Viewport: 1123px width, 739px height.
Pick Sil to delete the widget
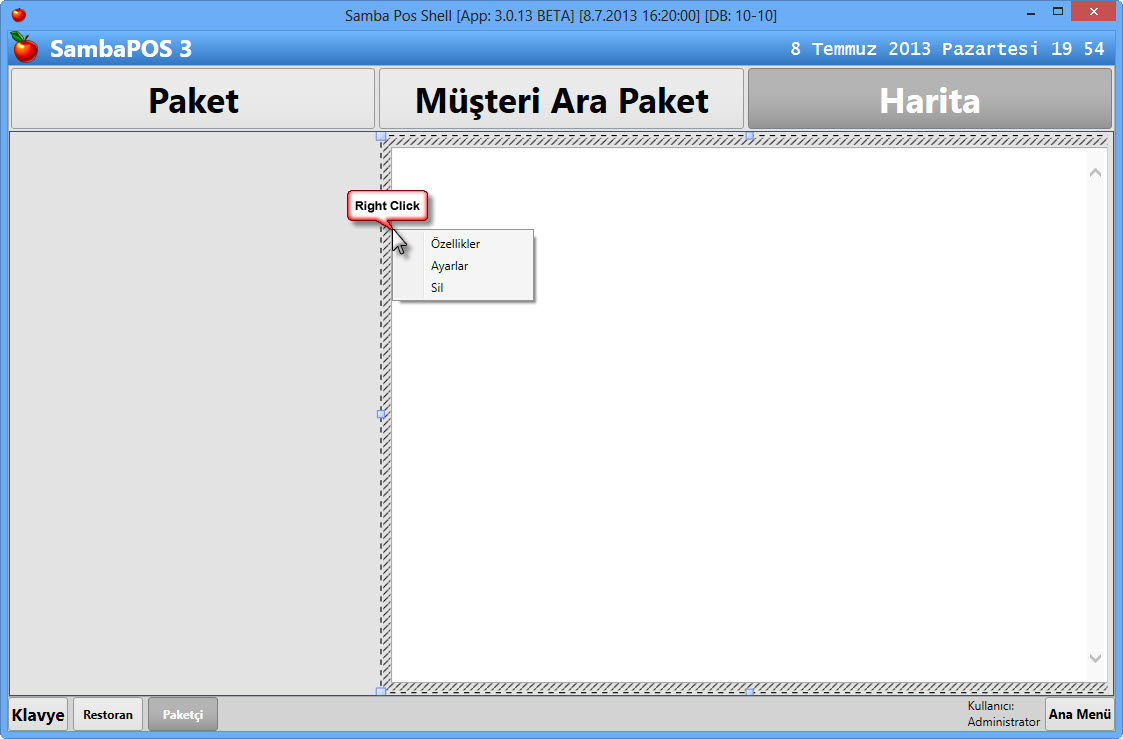[437, 288]
